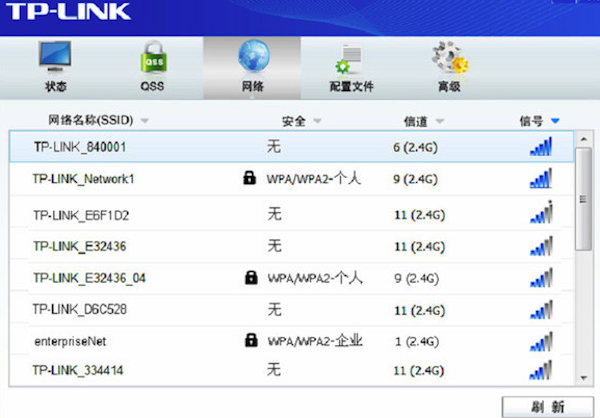Click WPA/WPA2-企业 security text
This screenshot has width=600, height=418.
point(315,341)
